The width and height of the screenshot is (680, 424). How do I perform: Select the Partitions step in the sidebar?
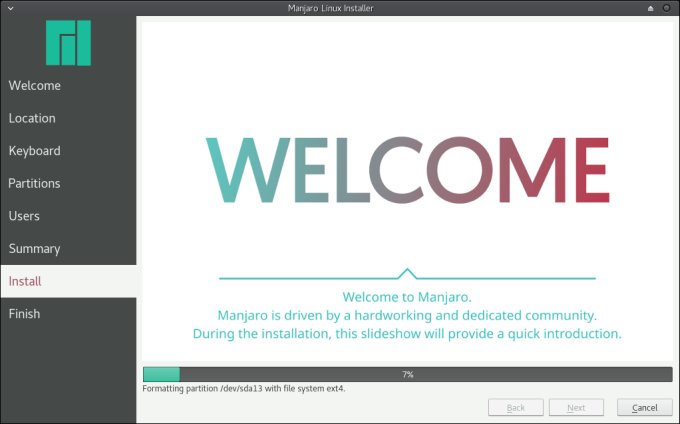(69, 183)
